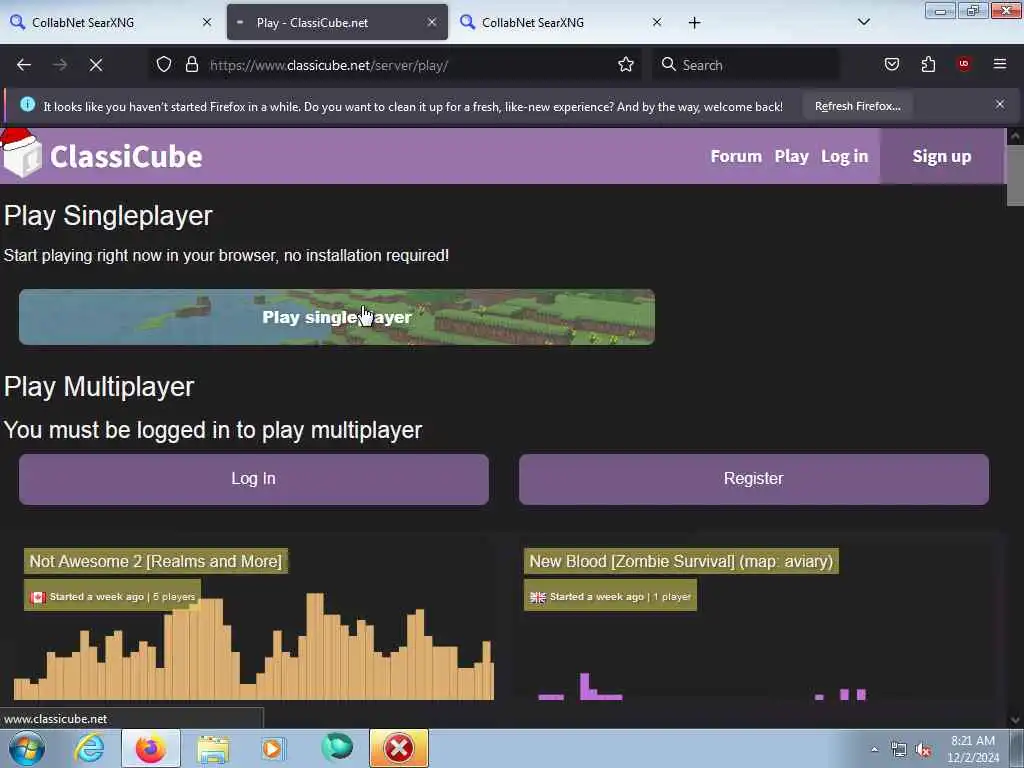Click Canada flag on Not Awesome 2

pos(37,597)
